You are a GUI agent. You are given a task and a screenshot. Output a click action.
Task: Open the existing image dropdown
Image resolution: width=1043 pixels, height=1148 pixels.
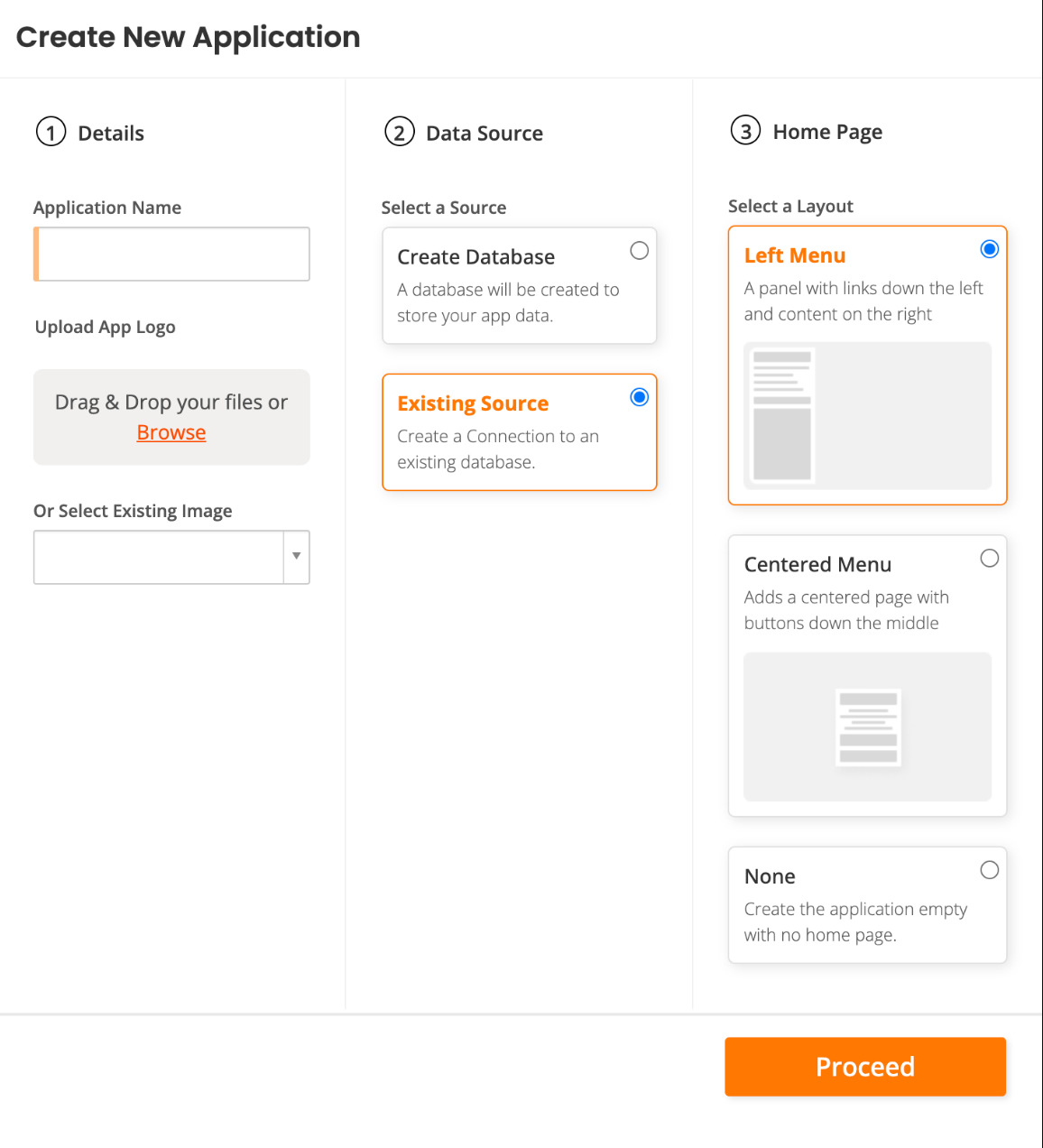pos(171,557)
